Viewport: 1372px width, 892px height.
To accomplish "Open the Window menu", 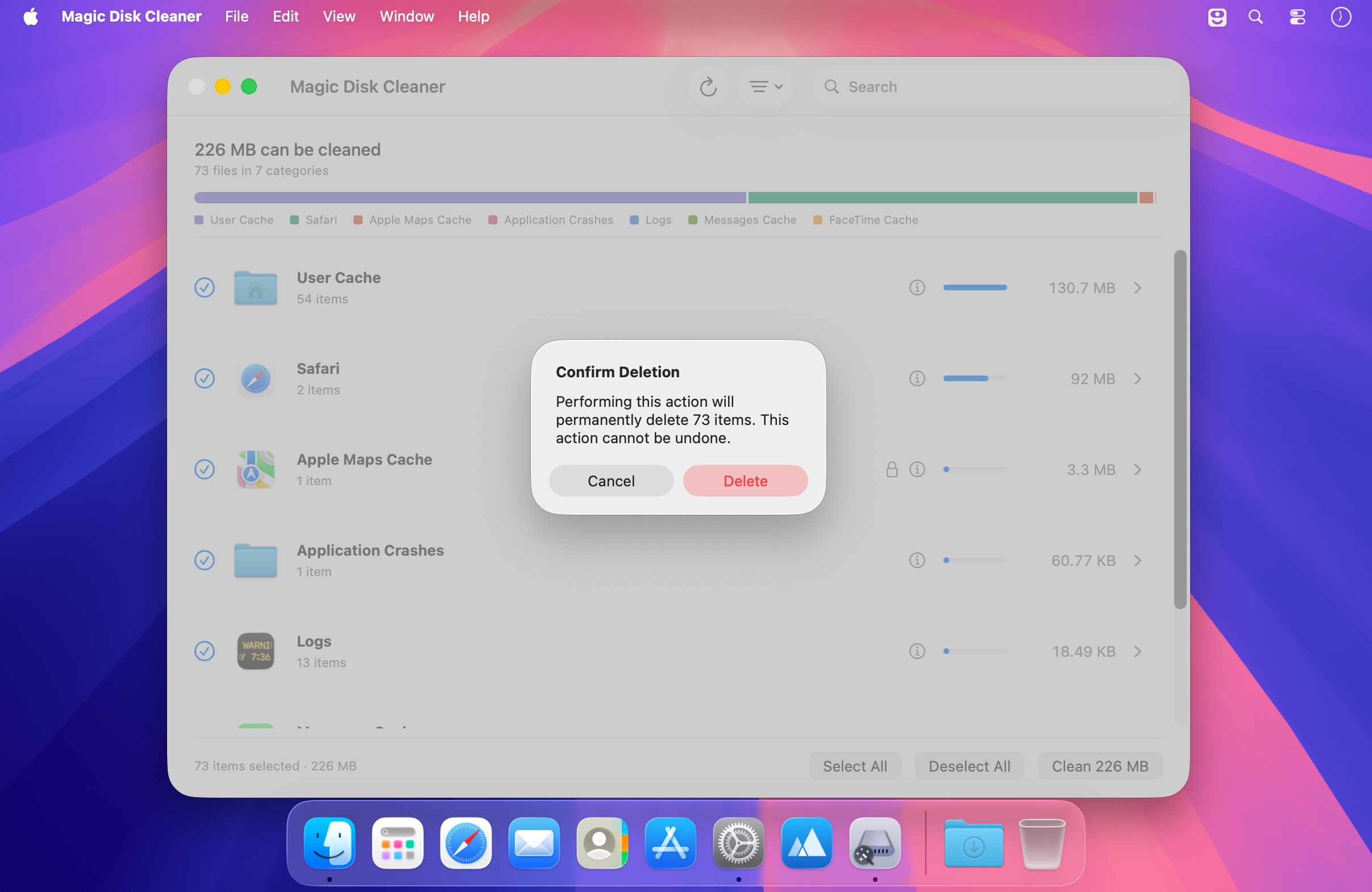I will (406, 16).
